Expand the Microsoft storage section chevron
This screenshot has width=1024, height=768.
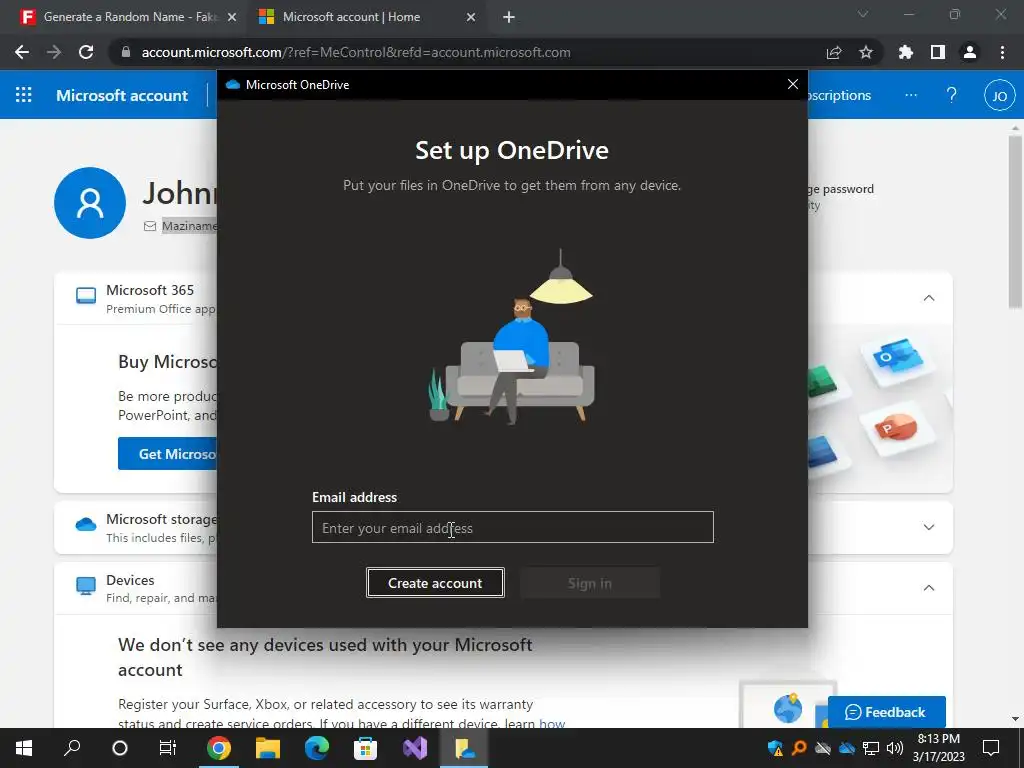[929, 527]
